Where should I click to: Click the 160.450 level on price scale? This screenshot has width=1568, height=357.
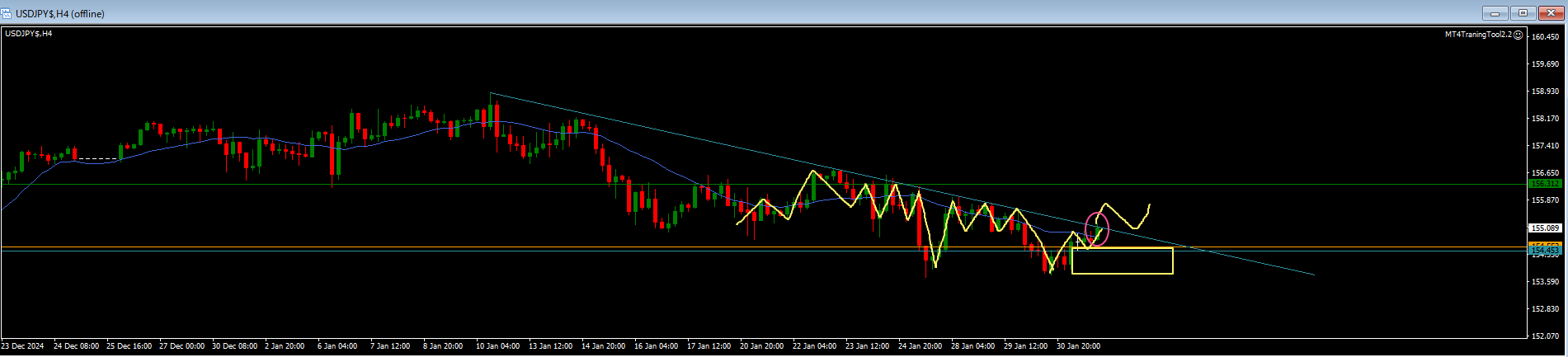point(1545,36)
